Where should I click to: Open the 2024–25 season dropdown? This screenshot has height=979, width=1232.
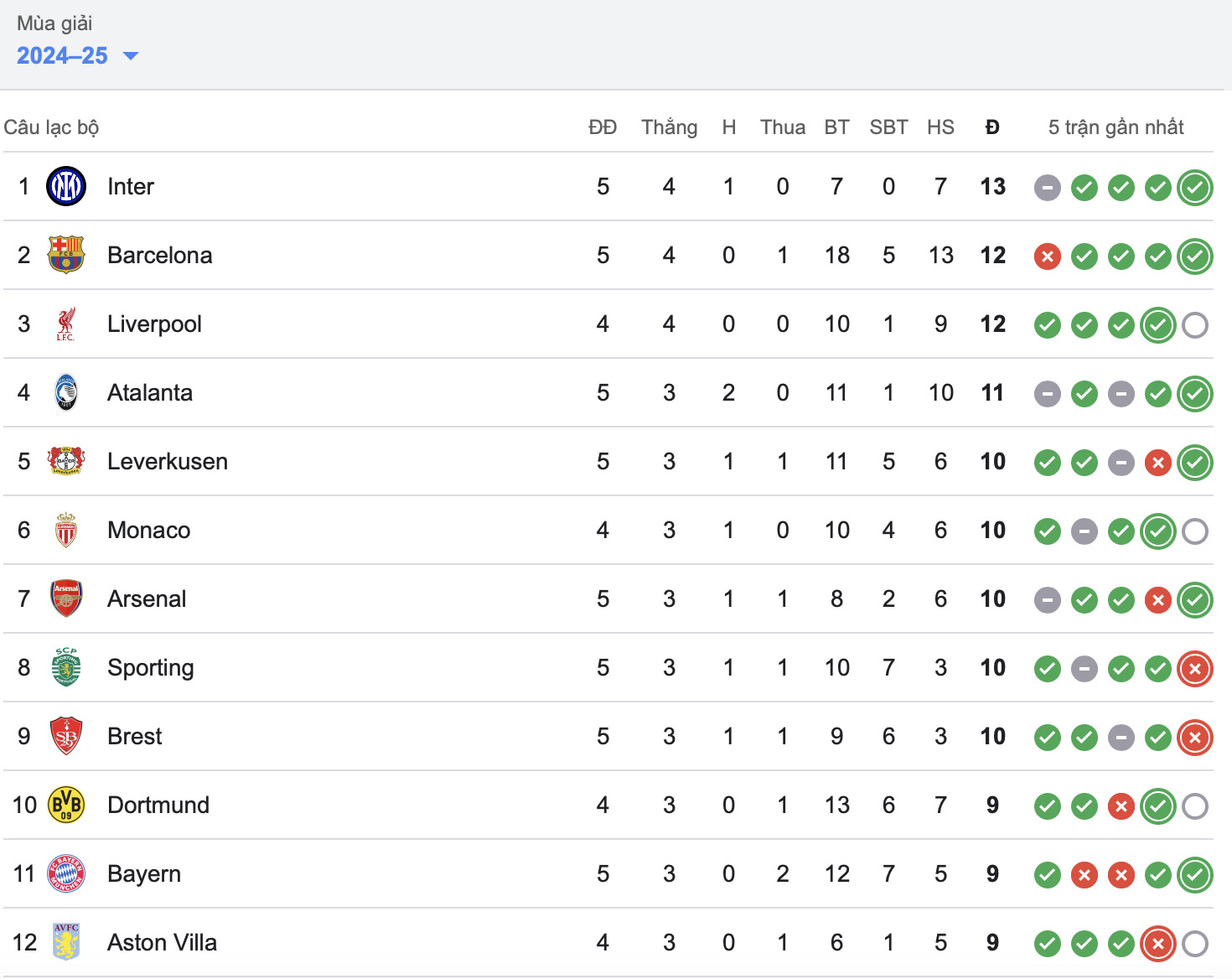[77, 56]
